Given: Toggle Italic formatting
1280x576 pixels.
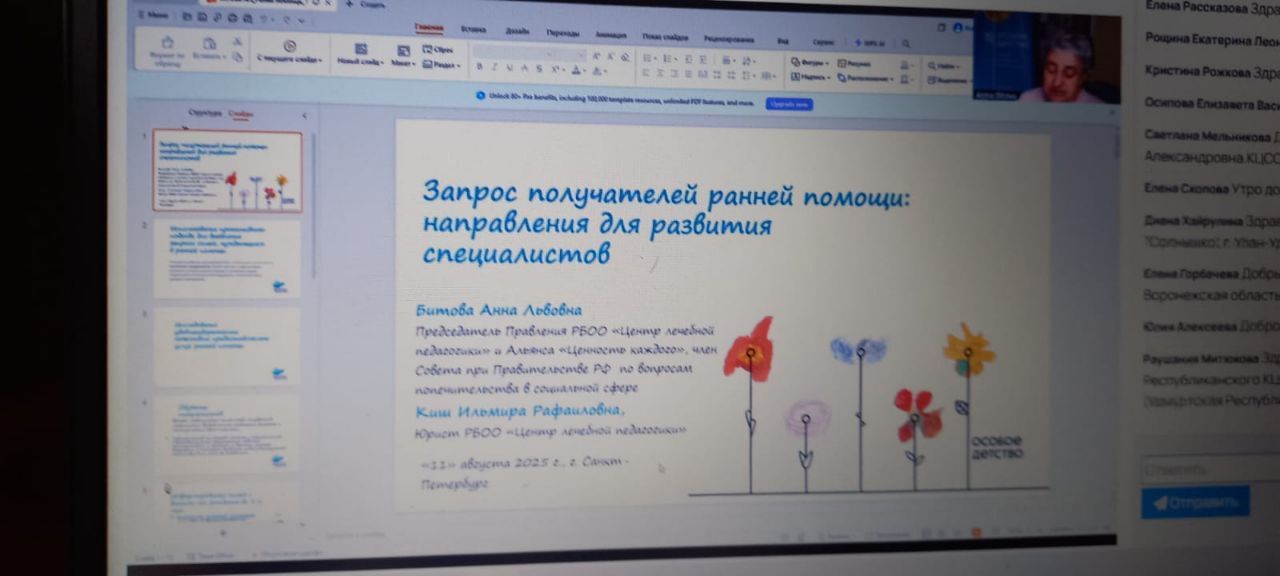Looking at the screenshot, I should coord(494,69).
